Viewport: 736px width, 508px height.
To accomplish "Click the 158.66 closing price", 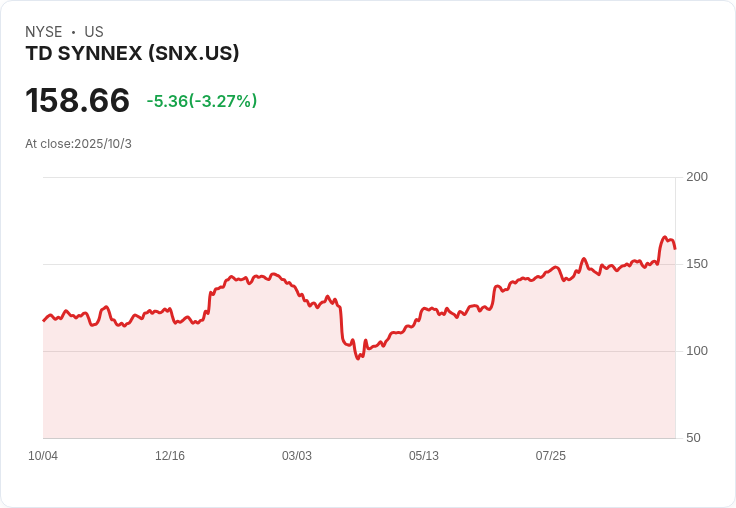I will point(77,101).
